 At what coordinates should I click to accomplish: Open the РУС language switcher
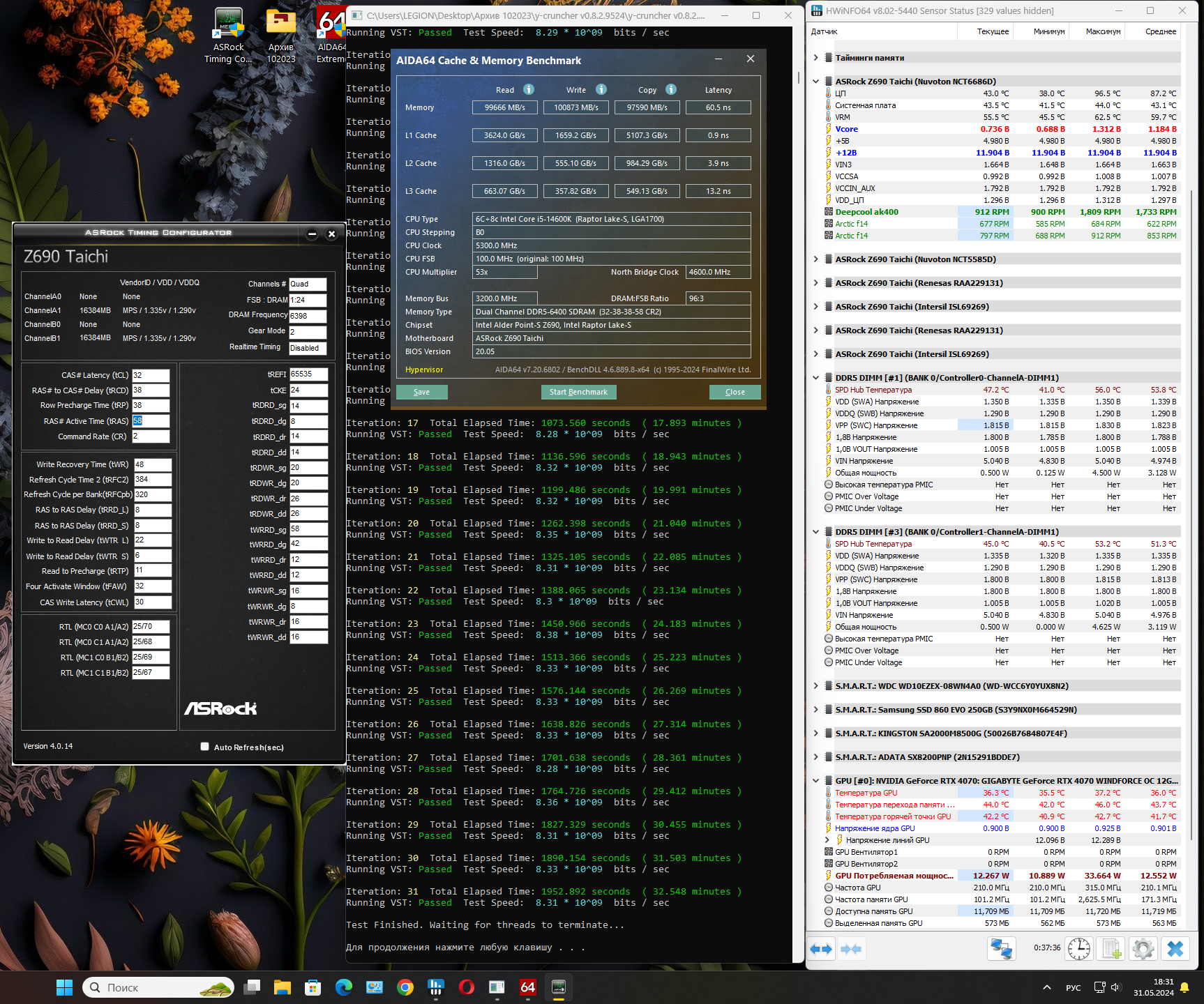click(1074, 987)
